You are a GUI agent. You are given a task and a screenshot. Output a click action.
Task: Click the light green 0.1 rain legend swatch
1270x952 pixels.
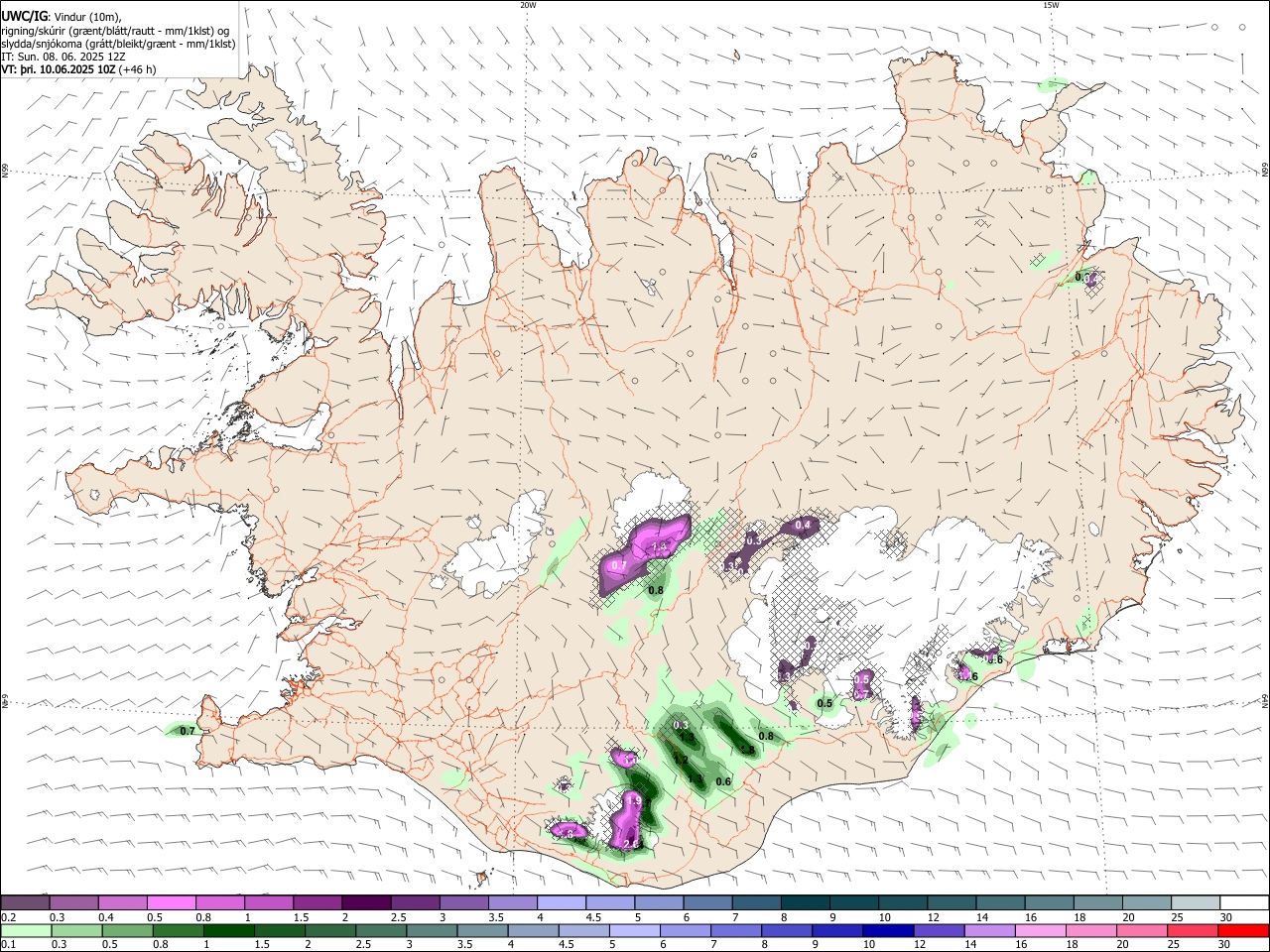[25, 931]
